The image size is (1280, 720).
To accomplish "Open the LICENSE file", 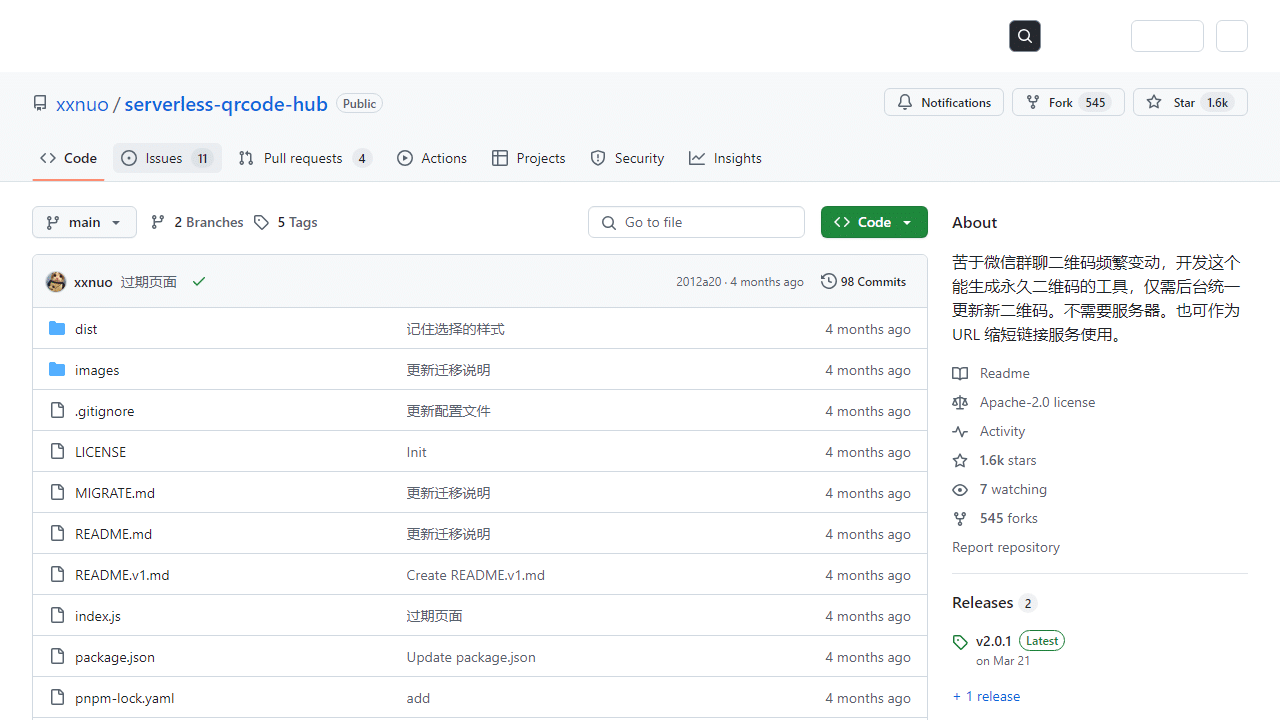I will (100, 452).
